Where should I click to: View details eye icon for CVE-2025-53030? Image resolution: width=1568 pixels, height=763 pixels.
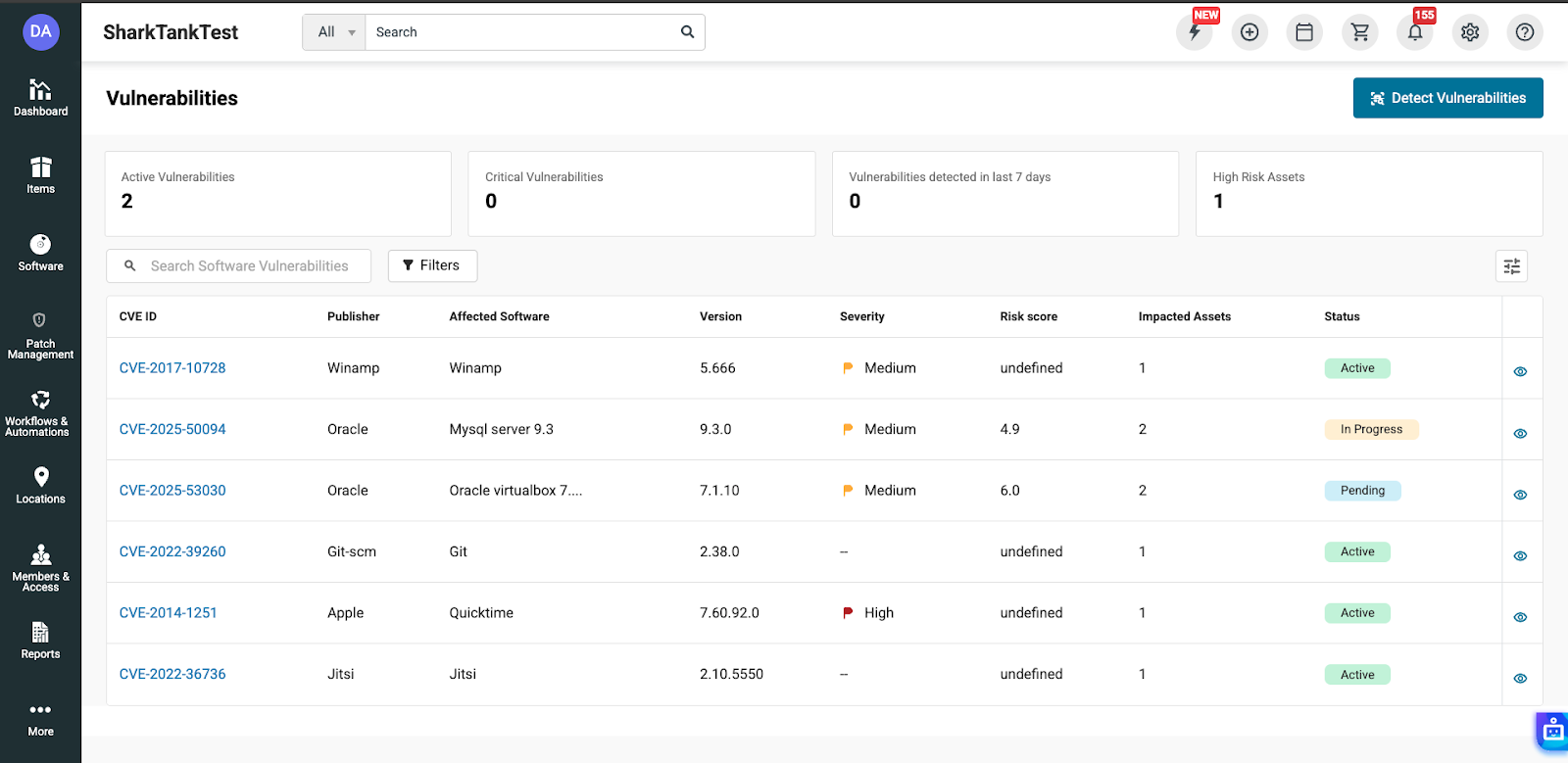pyautogui.click(x=1520, y=495)
